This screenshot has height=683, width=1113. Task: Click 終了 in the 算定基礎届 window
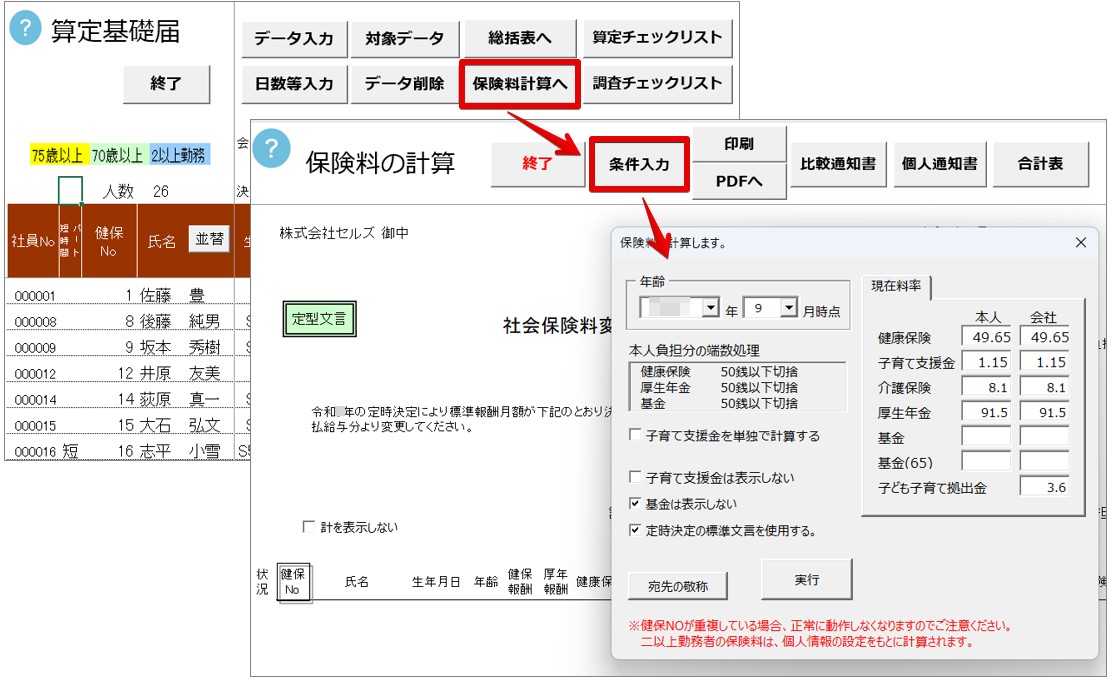click(x=166, y=84)
